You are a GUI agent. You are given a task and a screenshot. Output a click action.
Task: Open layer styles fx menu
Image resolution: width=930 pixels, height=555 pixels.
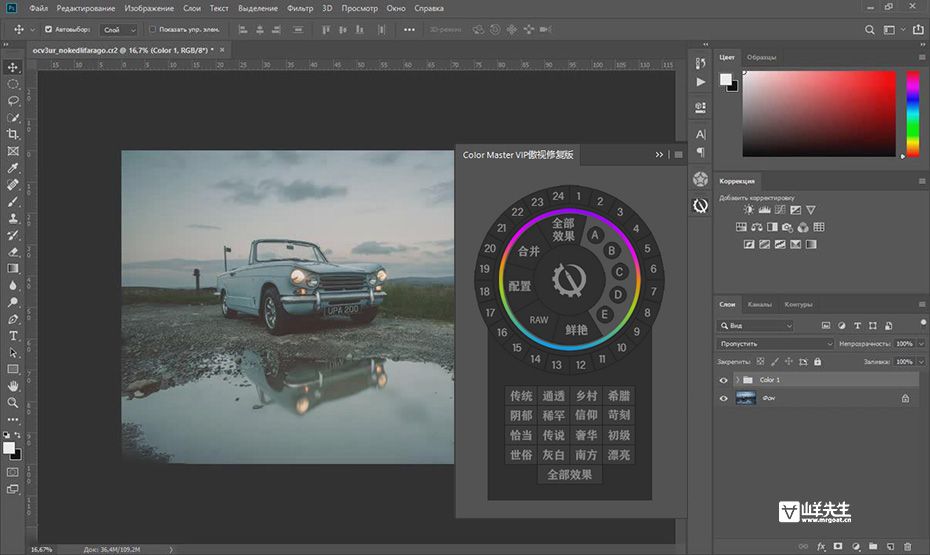tap(821, 547)
